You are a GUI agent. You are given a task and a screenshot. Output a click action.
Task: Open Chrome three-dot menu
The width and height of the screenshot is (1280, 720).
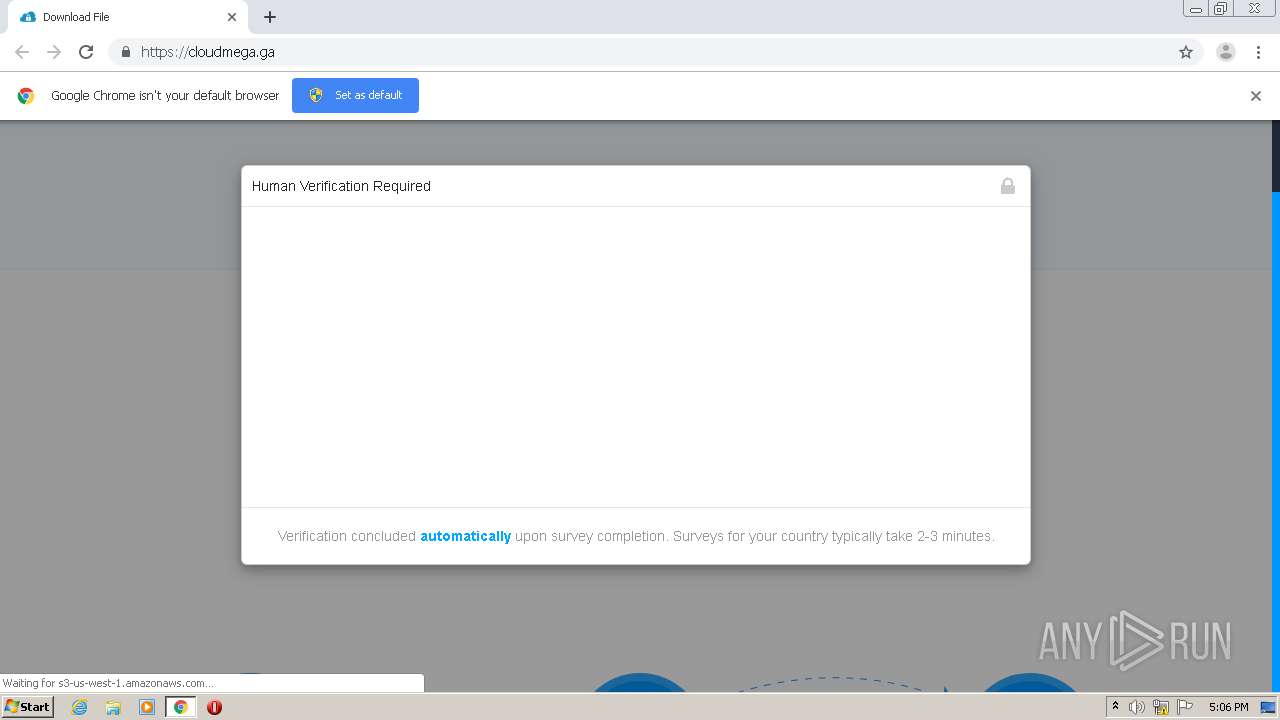point(1259,52)
